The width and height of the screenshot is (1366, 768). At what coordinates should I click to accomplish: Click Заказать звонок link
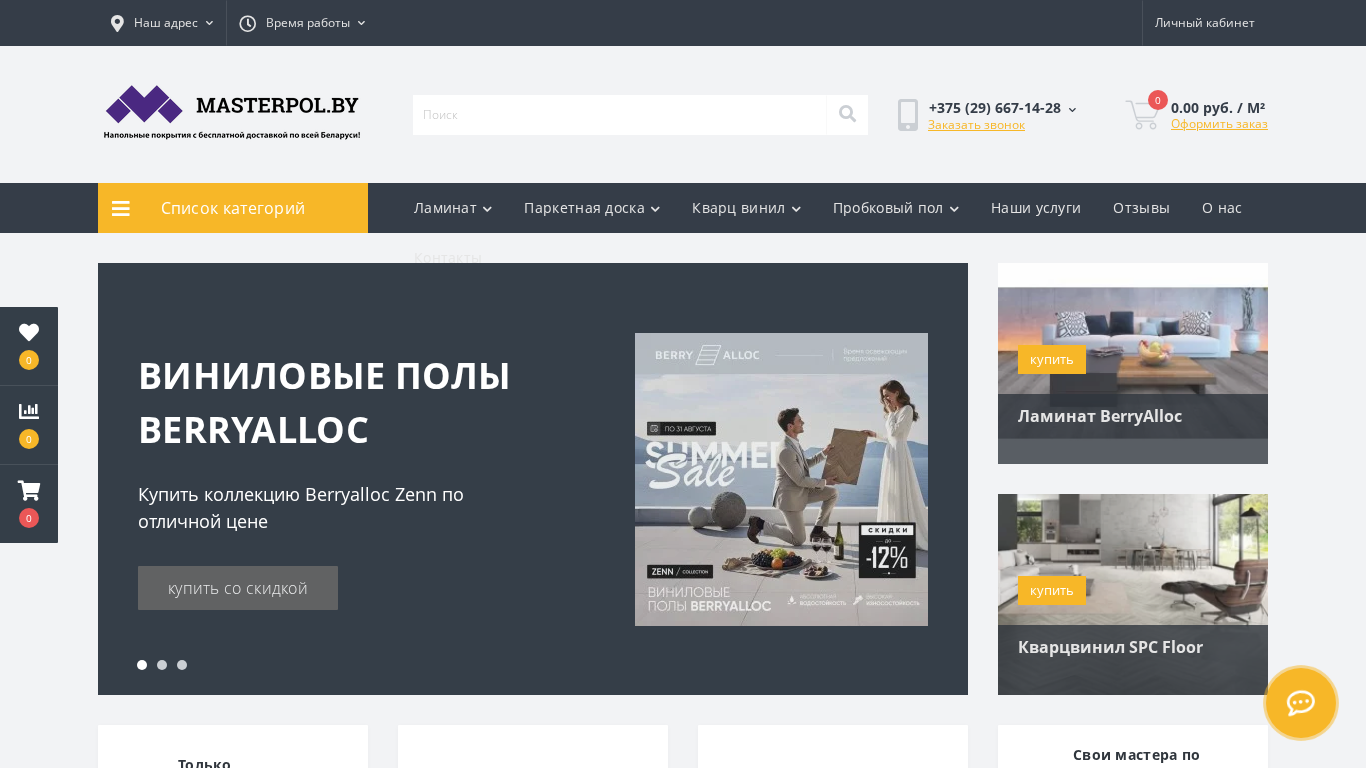pyautogui.click(x=976, y=125)
